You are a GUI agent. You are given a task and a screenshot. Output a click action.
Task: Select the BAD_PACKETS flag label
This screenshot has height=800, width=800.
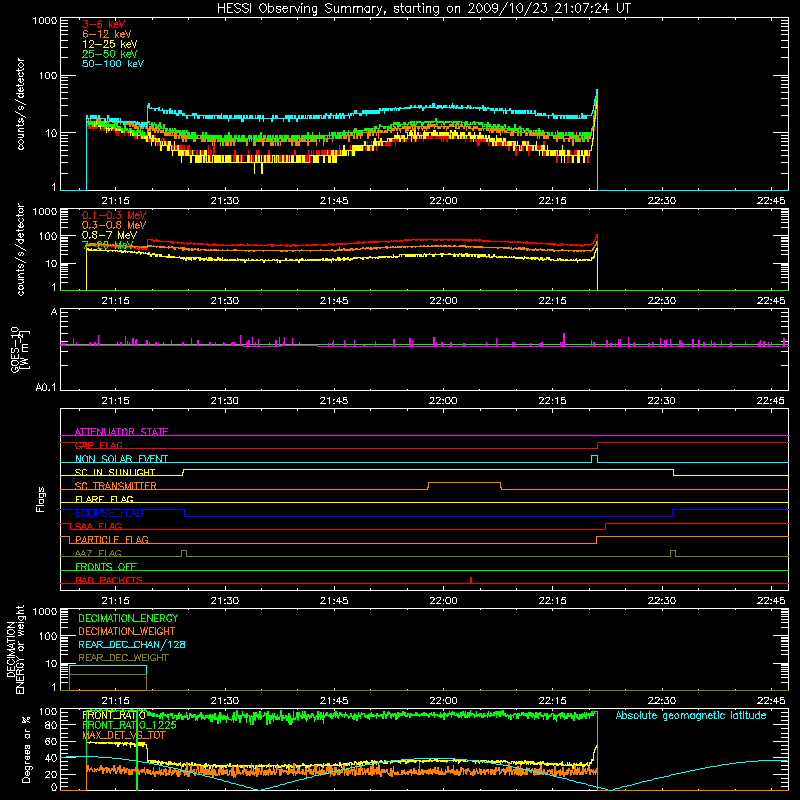point(109,580)
